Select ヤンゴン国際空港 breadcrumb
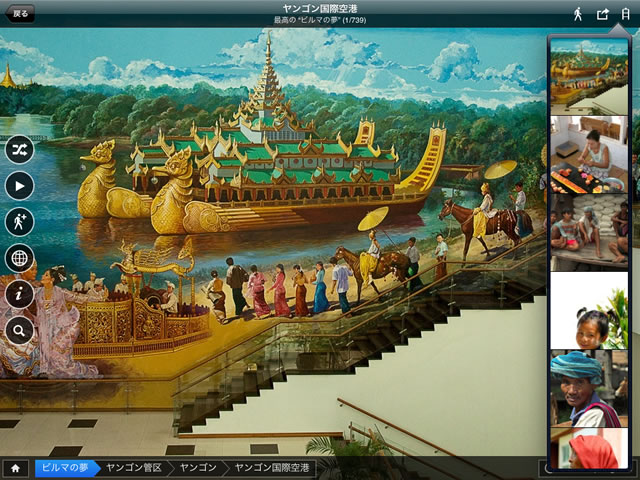 pyautogui.click(x=272, y=468)
